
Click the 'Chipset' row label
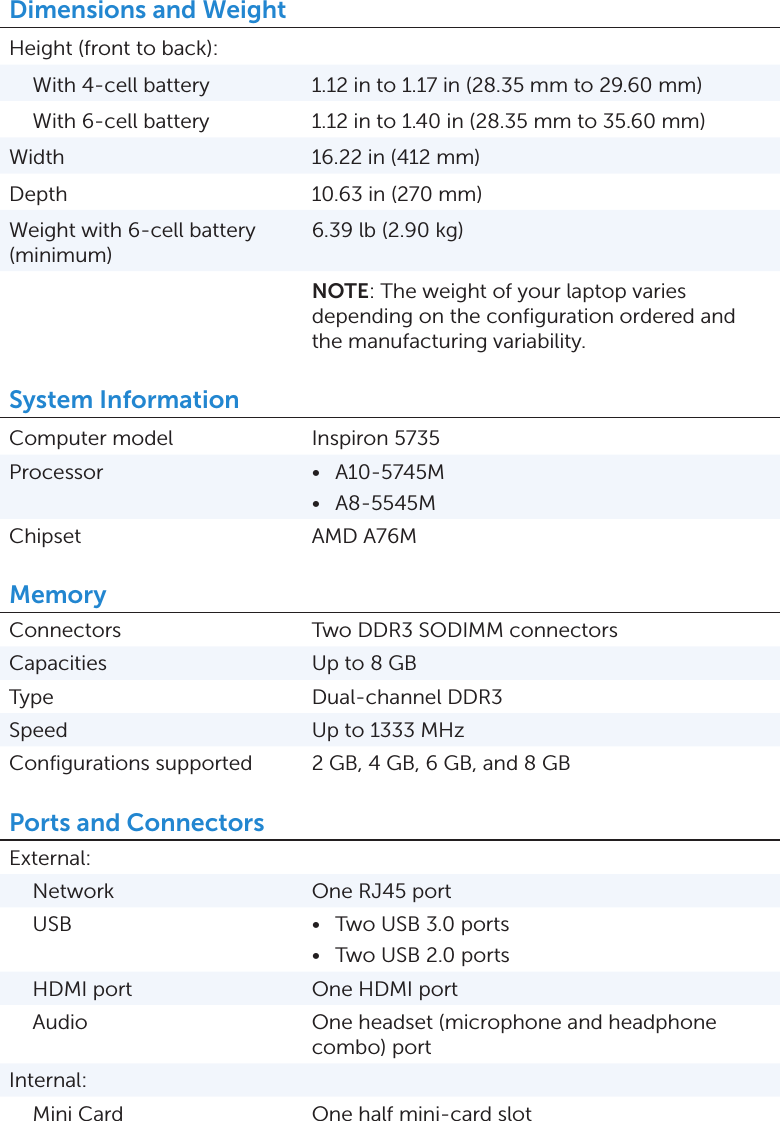point(45,535)
